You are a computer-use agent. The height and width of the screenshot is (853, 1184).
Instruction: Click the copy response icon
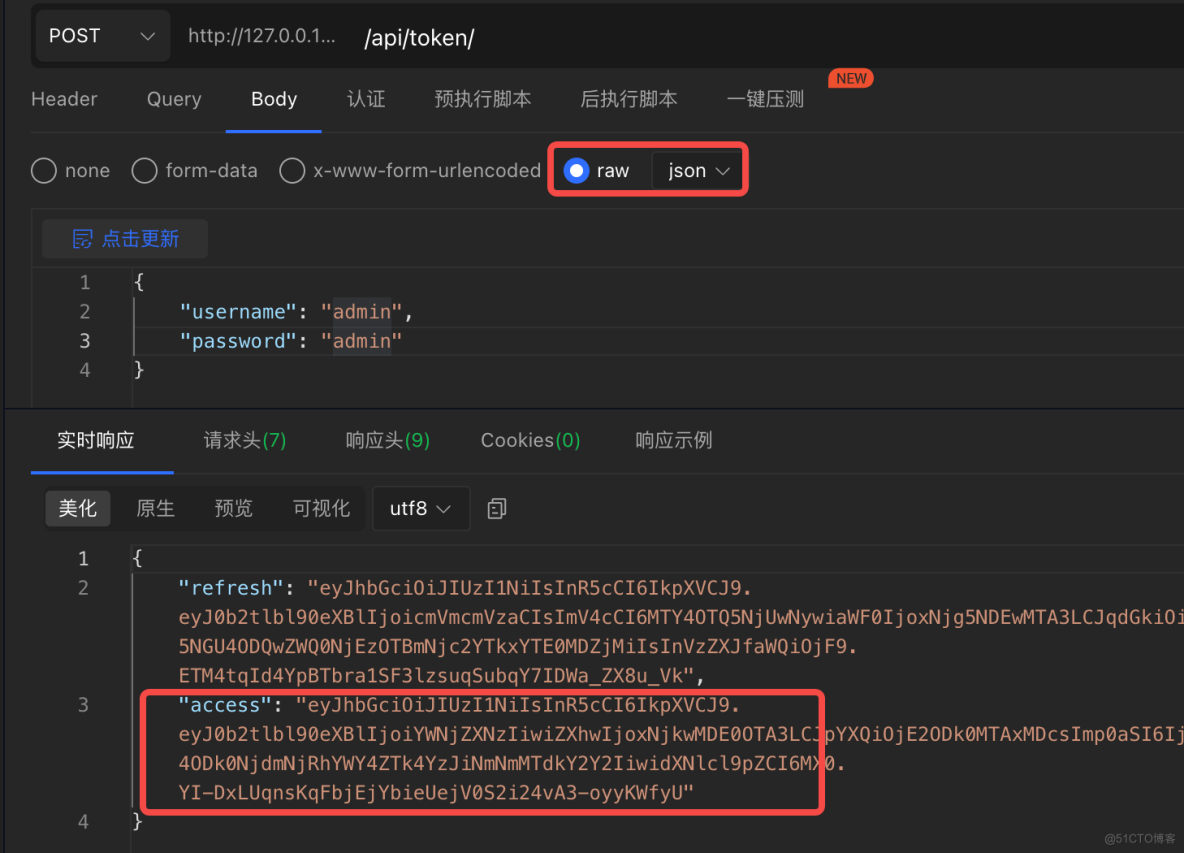497,509
